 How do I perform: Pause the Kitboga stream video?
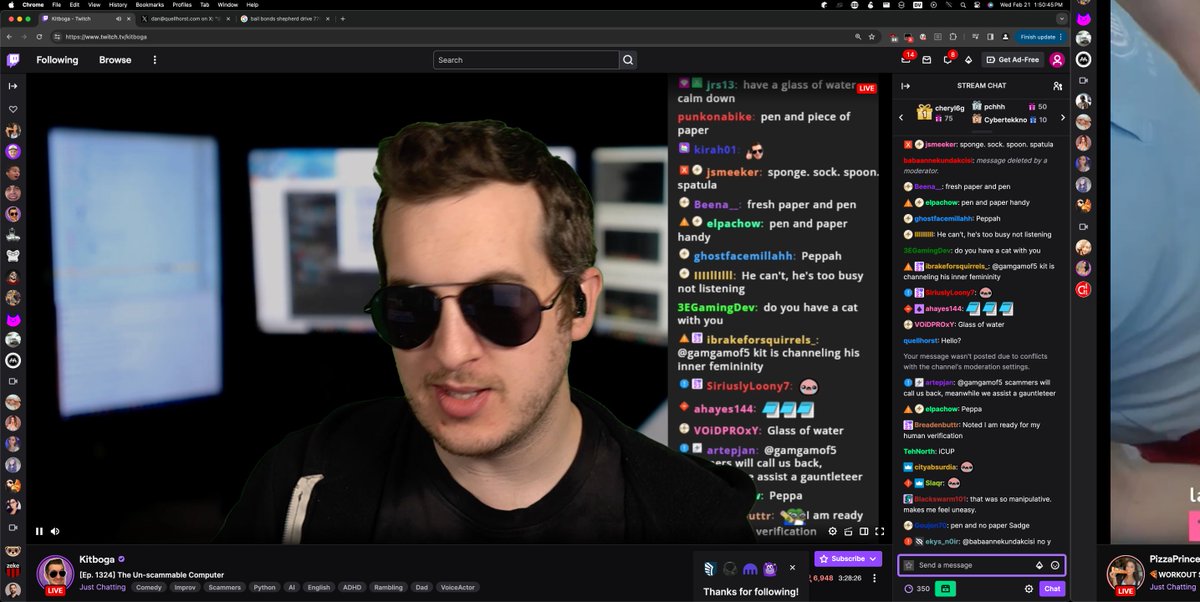[x=40, y=531]
